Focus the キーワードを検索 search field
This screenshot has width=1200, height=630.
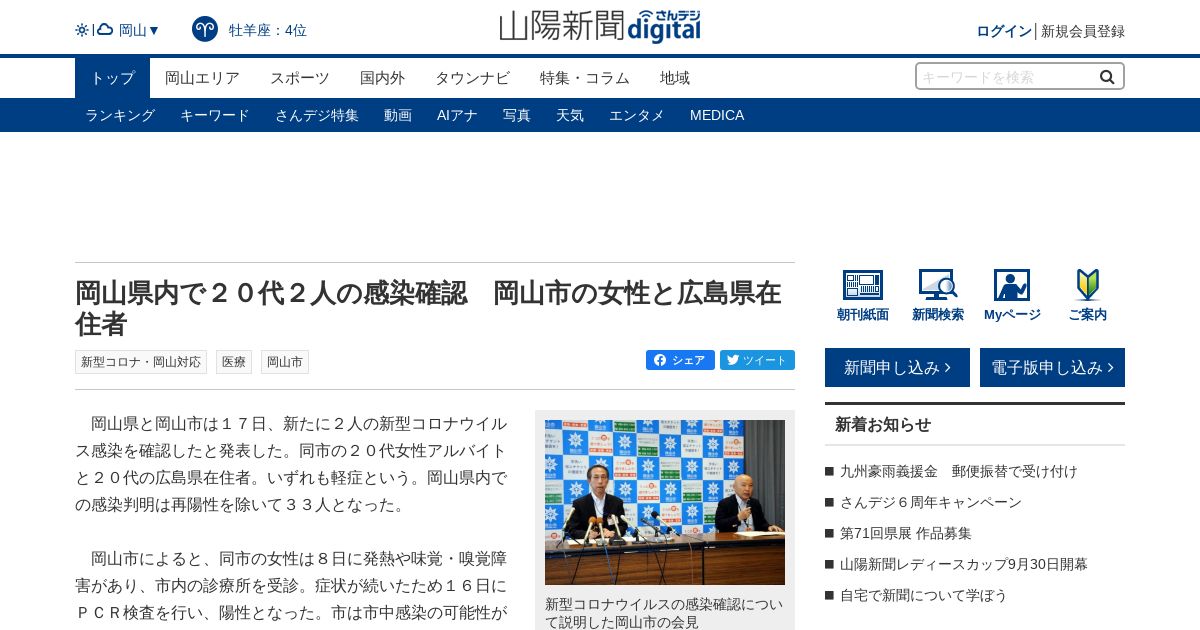pyautogui.click(x=1006, y=77)
